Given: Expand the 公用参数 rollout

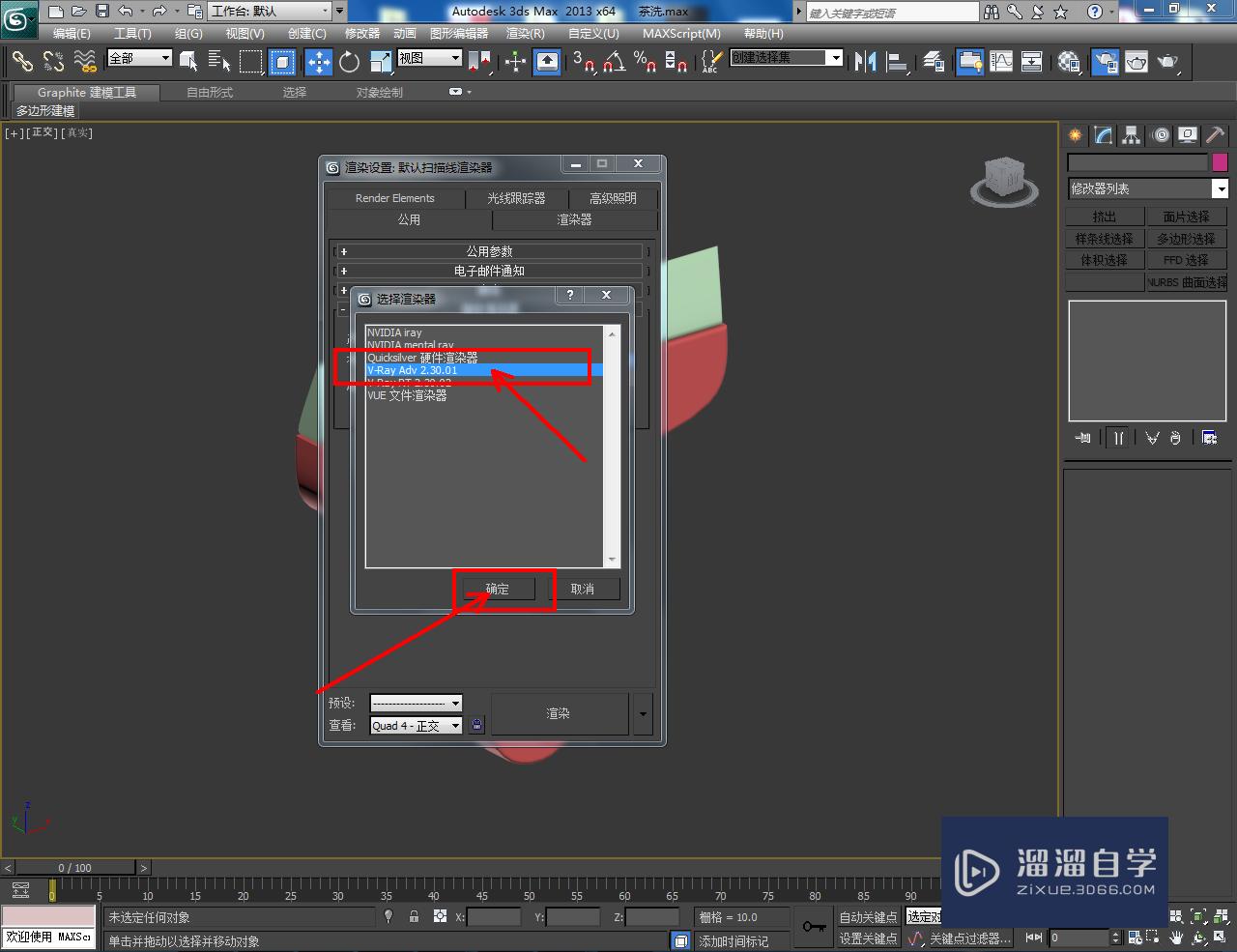Looking at the screenshot, I should click(490, 251).
